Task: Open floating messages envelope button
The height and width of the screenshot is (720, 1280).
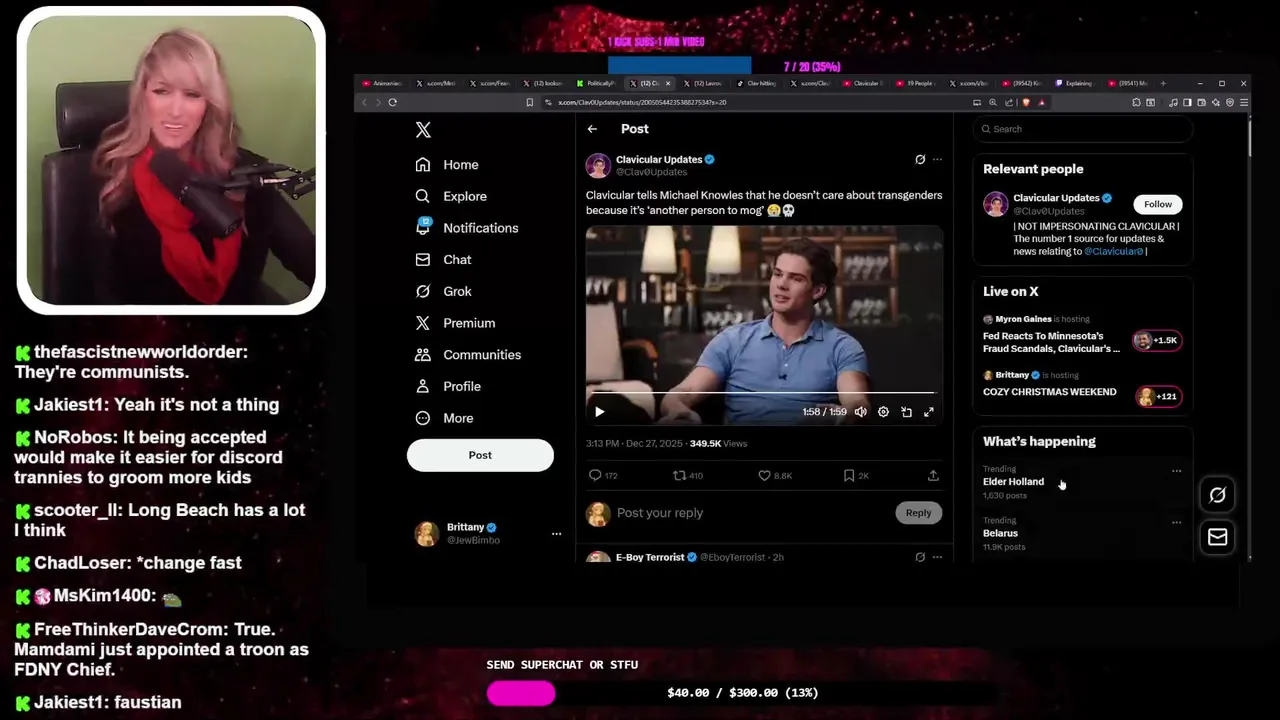Action: point(1217,537)
